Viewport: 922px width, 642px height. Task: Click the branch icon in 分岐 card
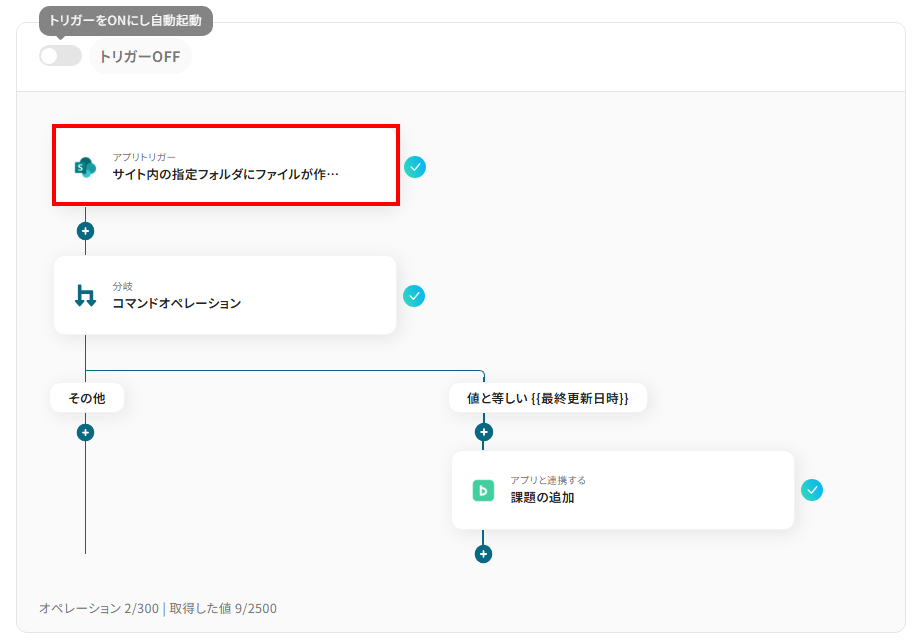[85, 296]
